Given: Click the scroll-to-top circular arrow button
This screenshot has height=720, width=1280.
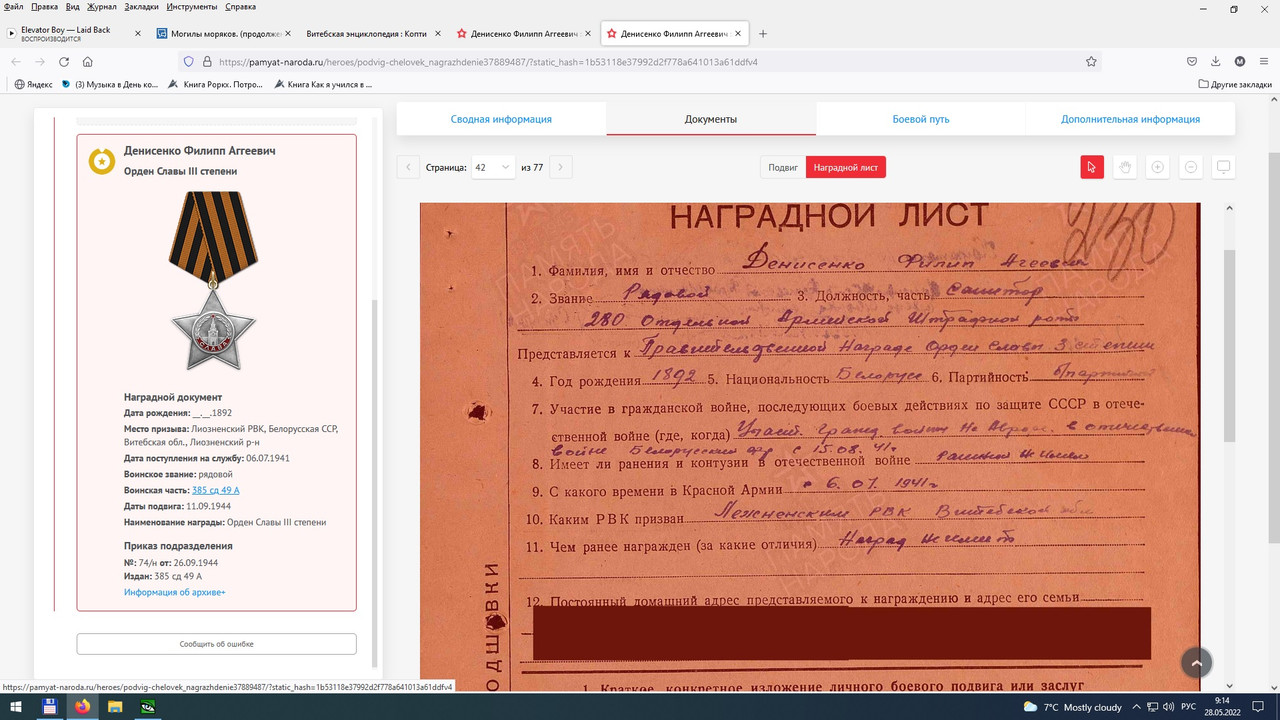Looking at the screenshot, I should (x=1196, y=662).
